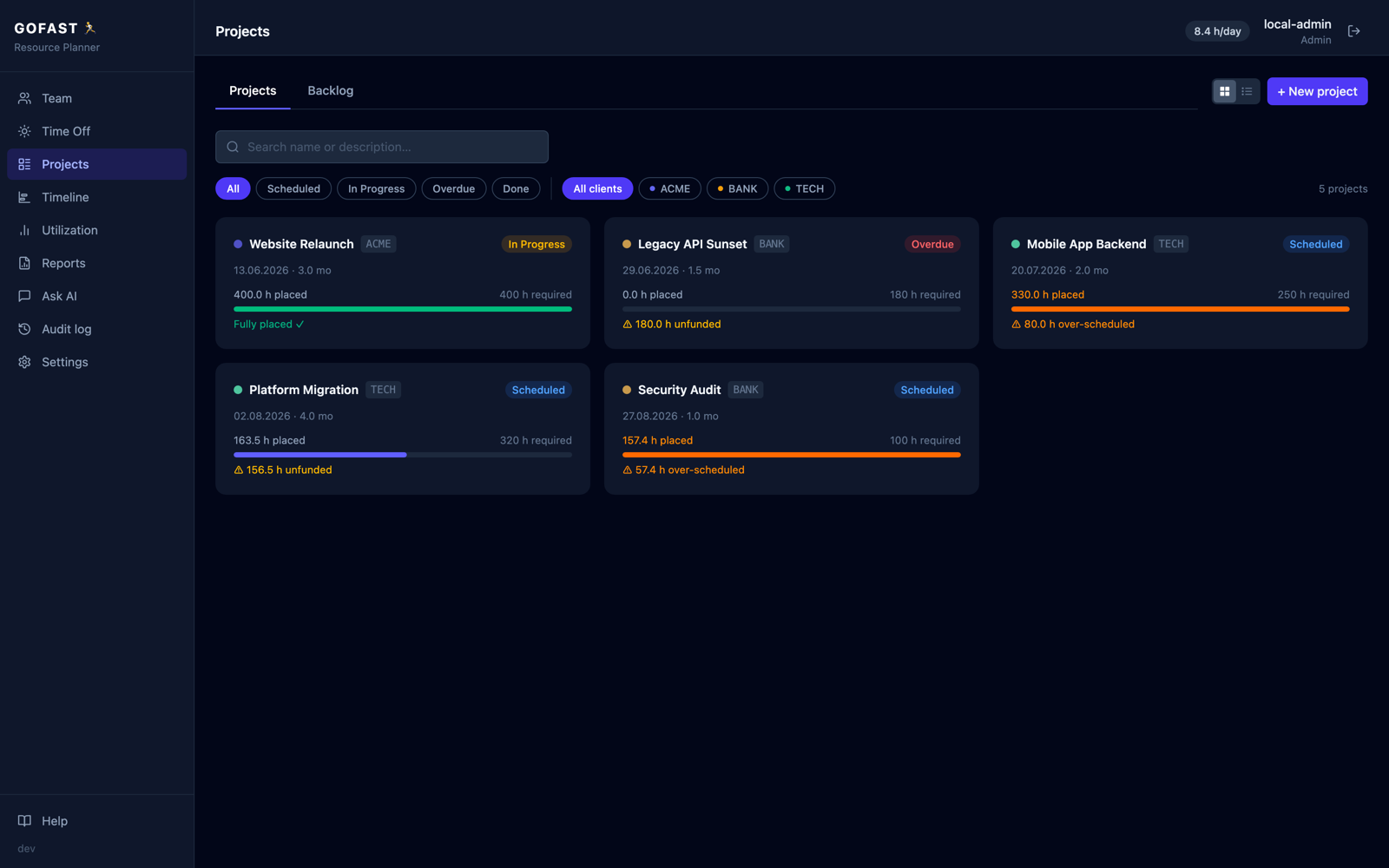1389x868 pixels.
Task: Open Settings from sidebar
Action: 96,362
